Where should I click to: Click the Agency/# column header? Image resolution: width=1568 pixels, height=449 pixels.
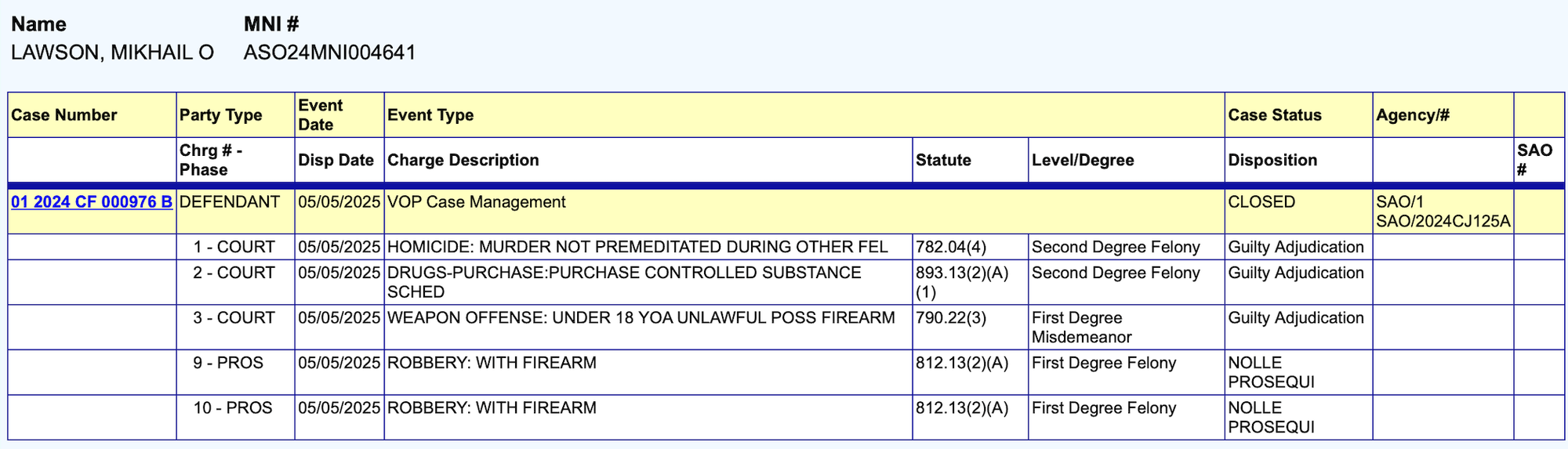click(1412, 115)
